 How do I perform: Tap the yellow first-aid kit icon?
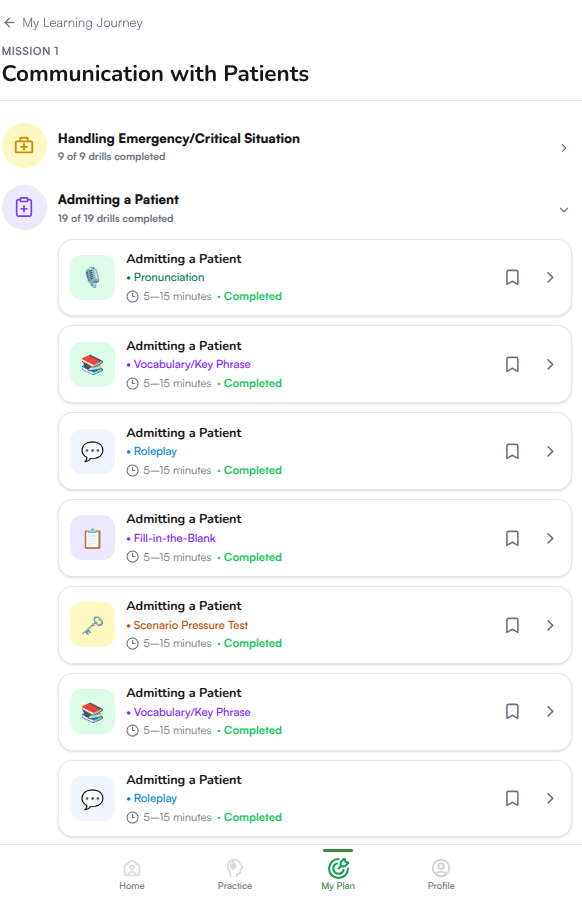tap(24, 146)
